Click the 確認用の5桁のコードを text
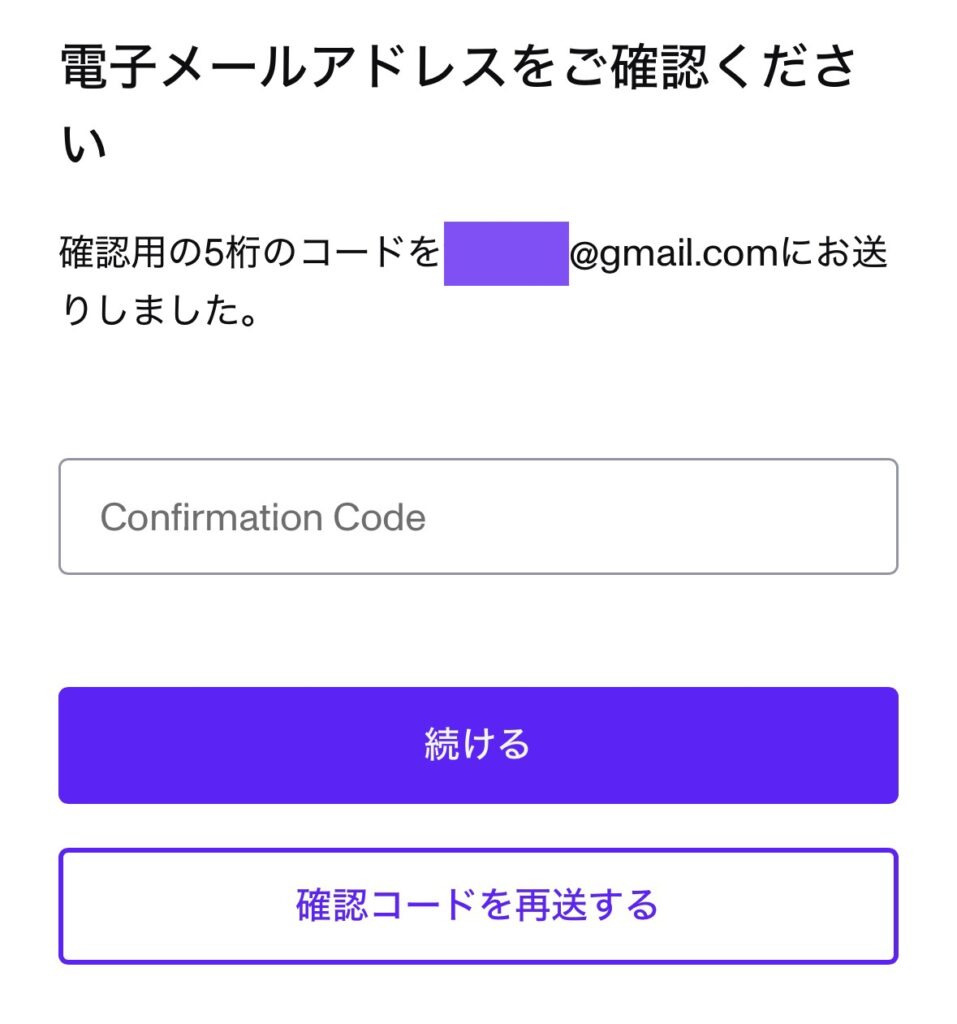Image resolution: width=957 pixels, height=1024 pixels. coord(250,254)
